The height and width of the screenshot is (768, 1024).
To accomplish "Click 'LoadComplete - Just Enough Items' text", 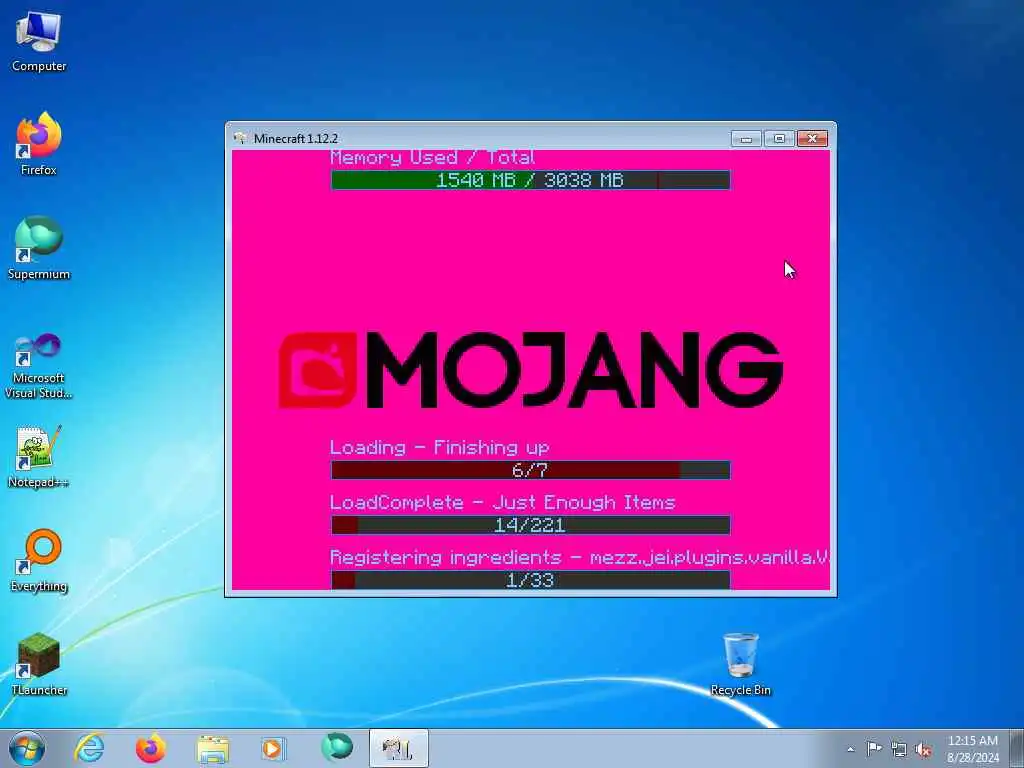I will pyautogui.click(x=503, y=503).
